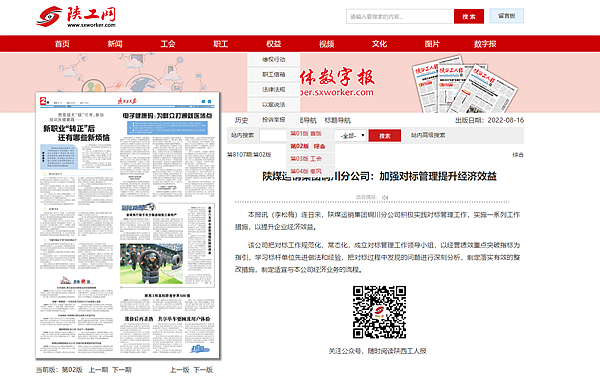Switch to 标题导航 tab
The image size is (600, 376).
pyautogui.click(x=338, y=120)
